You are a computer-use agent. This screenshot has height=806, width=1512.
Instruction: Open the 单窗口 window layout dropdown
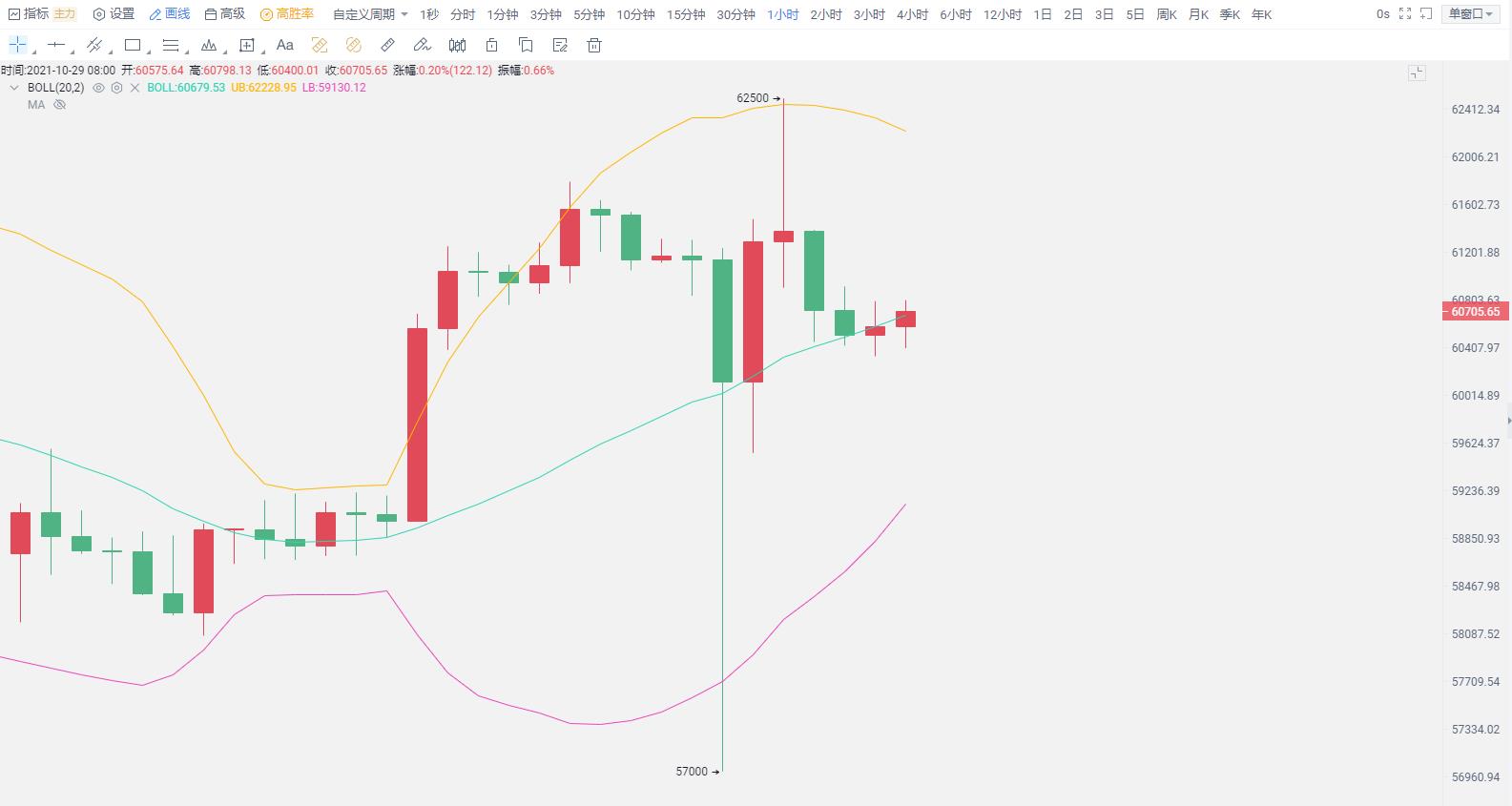[1472, 14]
